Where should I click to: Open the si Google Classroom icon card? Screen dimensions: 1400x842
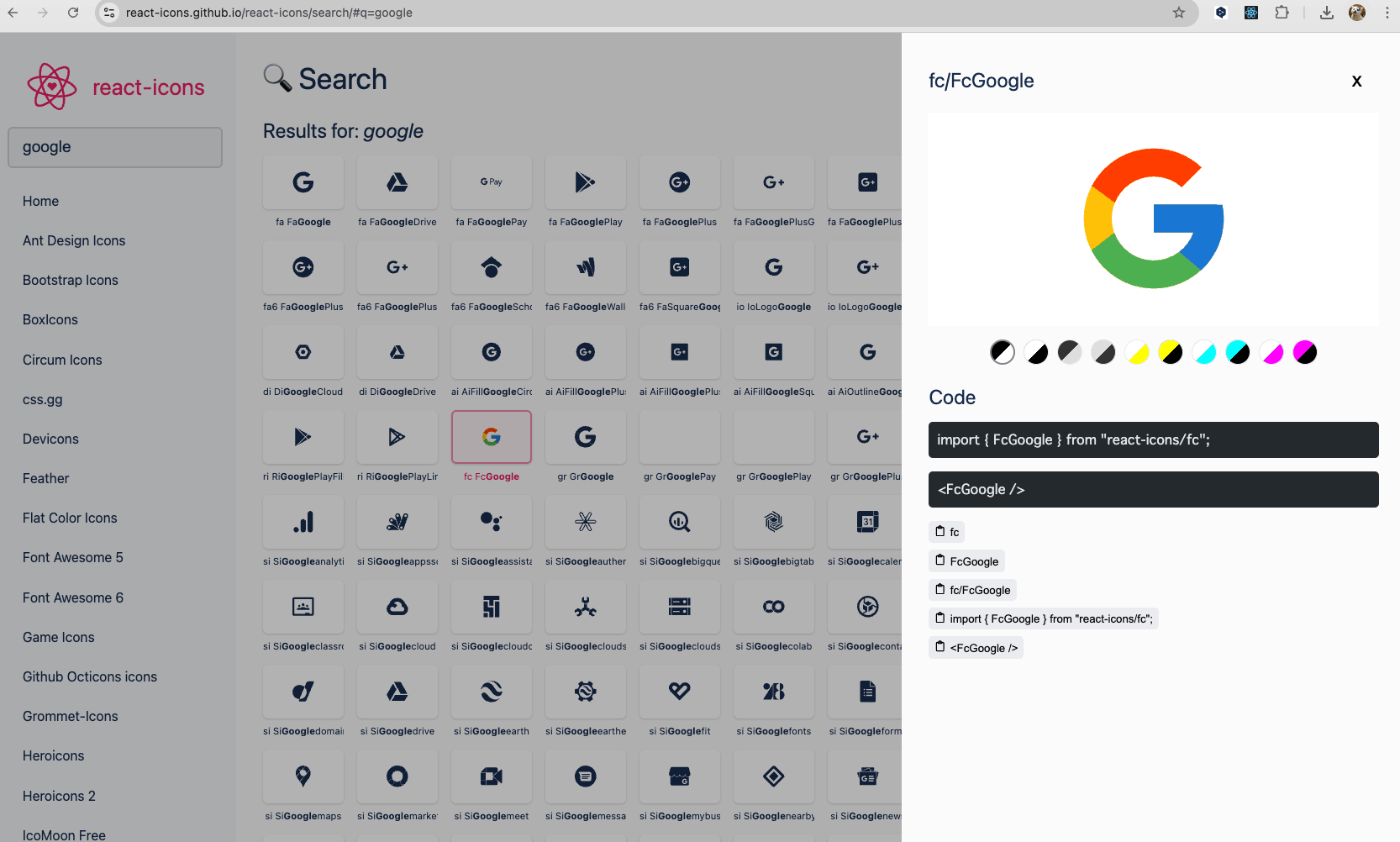coord(303,607)
